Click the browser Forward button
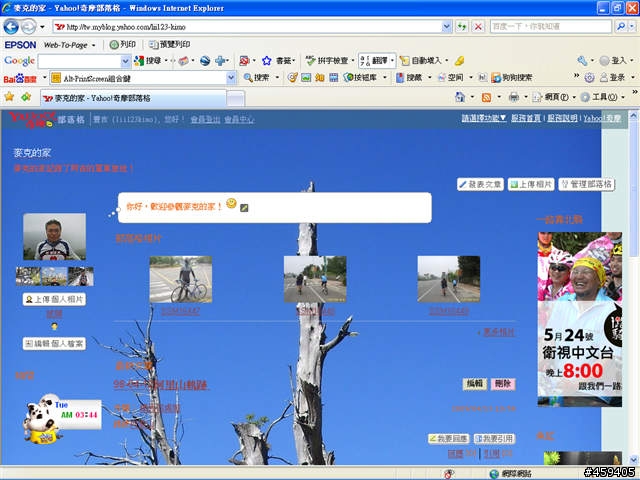Image resolution: width=640 pixels, height=480 pixels. pos(28,27)
